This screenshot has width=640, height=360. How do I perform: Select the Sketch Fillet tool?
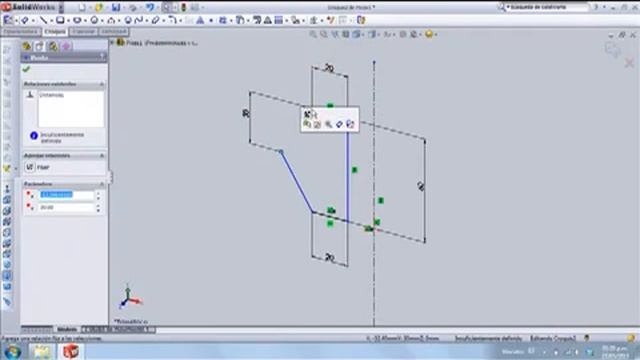173,20
